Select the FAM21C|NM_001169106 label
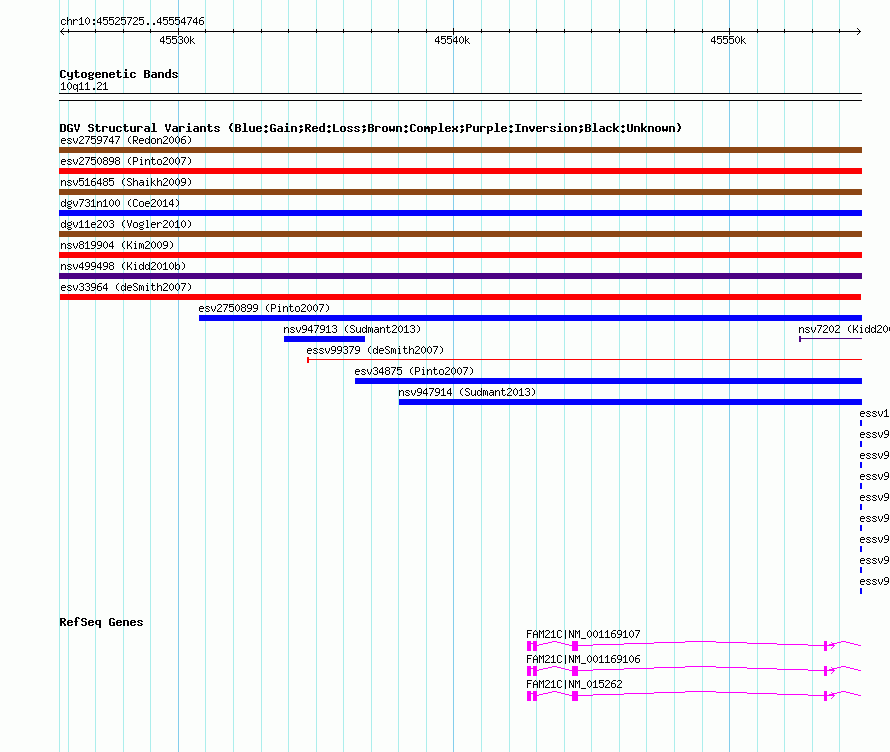This screenshot has width=890, height=752. tap(583, 659)
